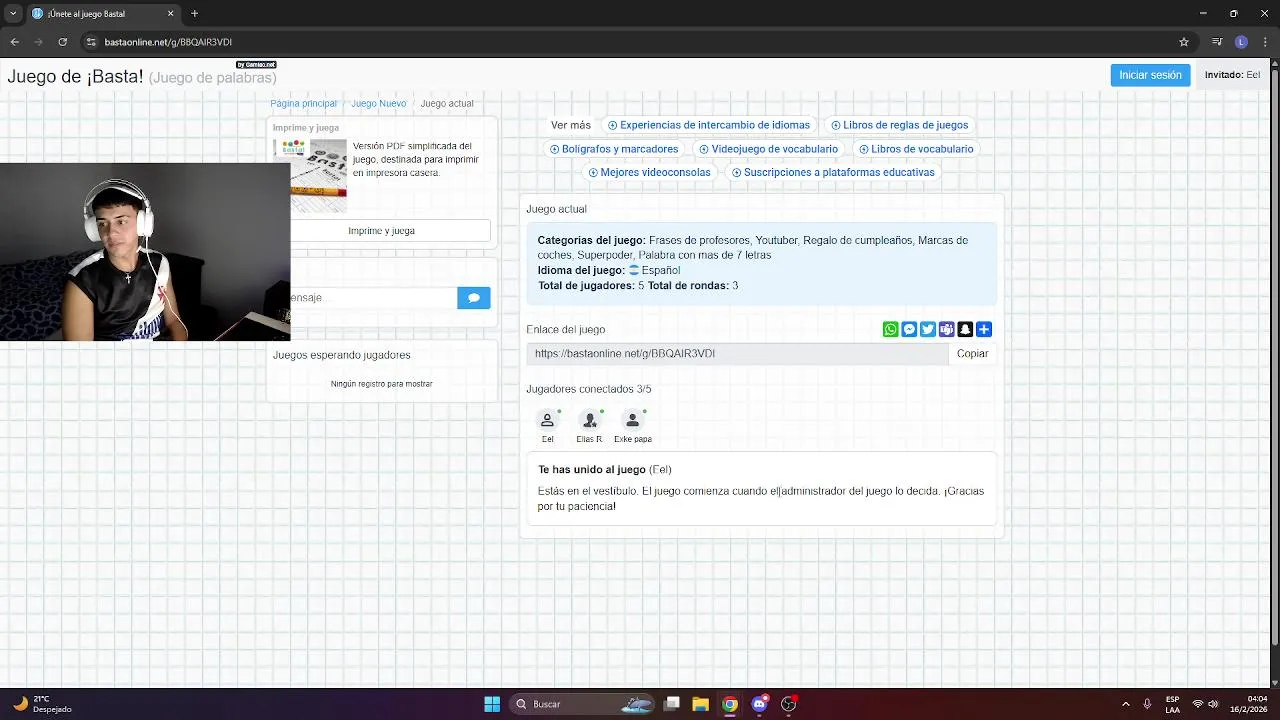Open File Explorer from taskbar
The width and height of the screenshot is (1280, 720).
(x=700, y=704)
